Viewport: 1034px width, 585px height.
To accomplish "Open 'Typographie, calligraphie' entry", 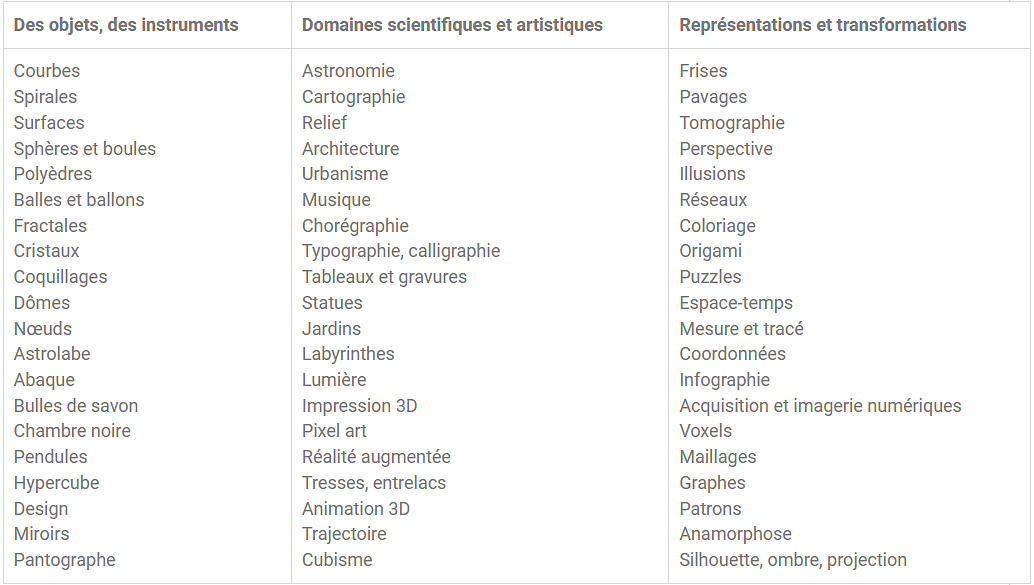I will pos(401,251).
